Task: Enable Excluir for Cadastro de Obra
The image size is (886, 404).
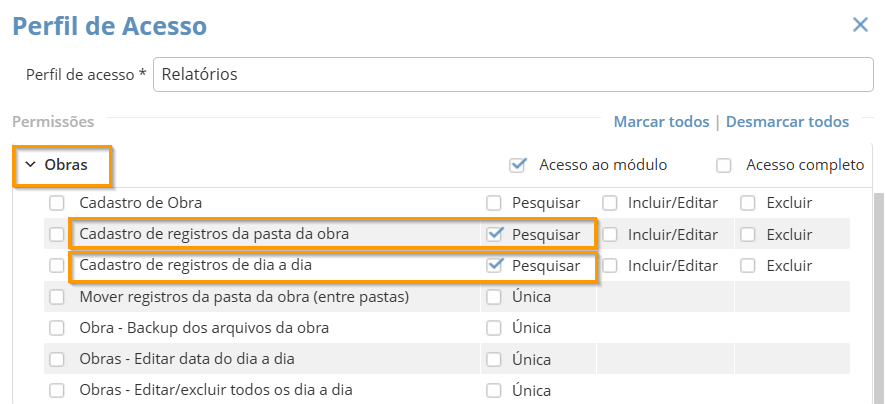Action: (x=748, y=203)
